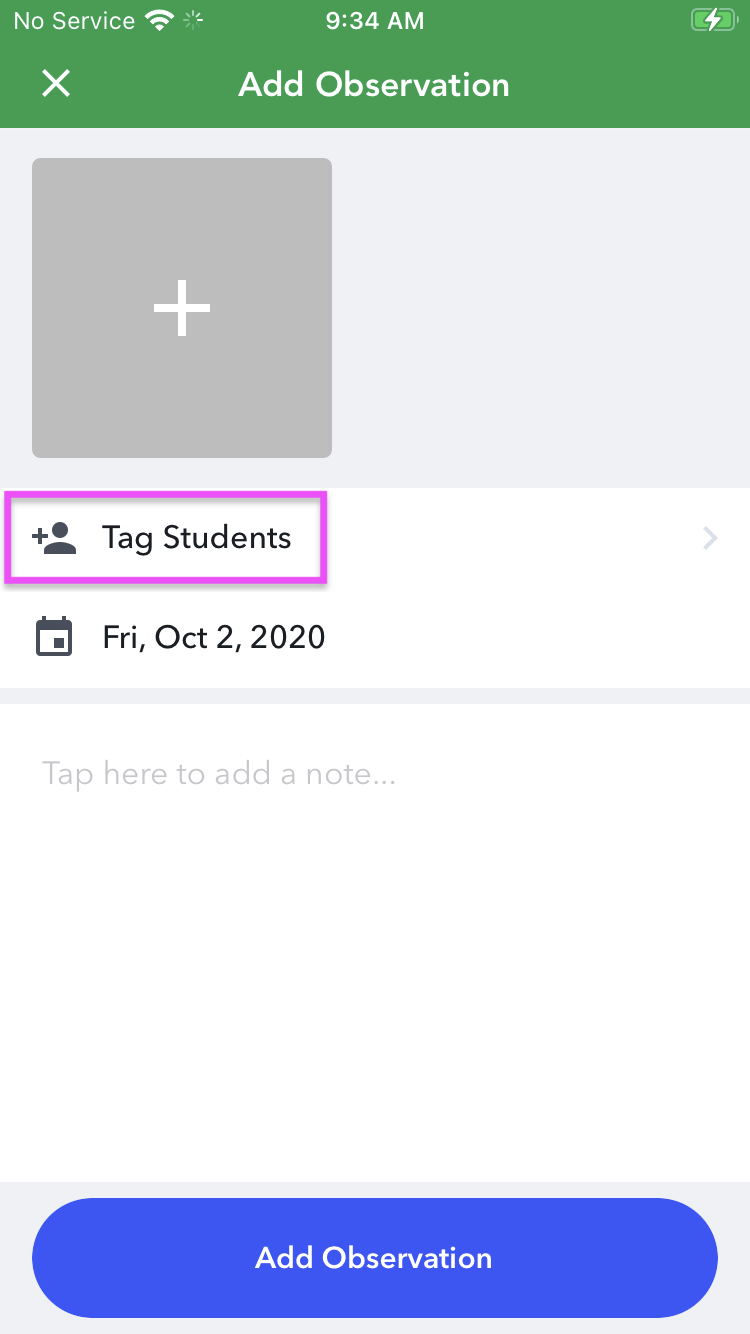Tap the charging battery icon in status bar
This screenshot has width=750, height=1334.
tap(714, 20)
